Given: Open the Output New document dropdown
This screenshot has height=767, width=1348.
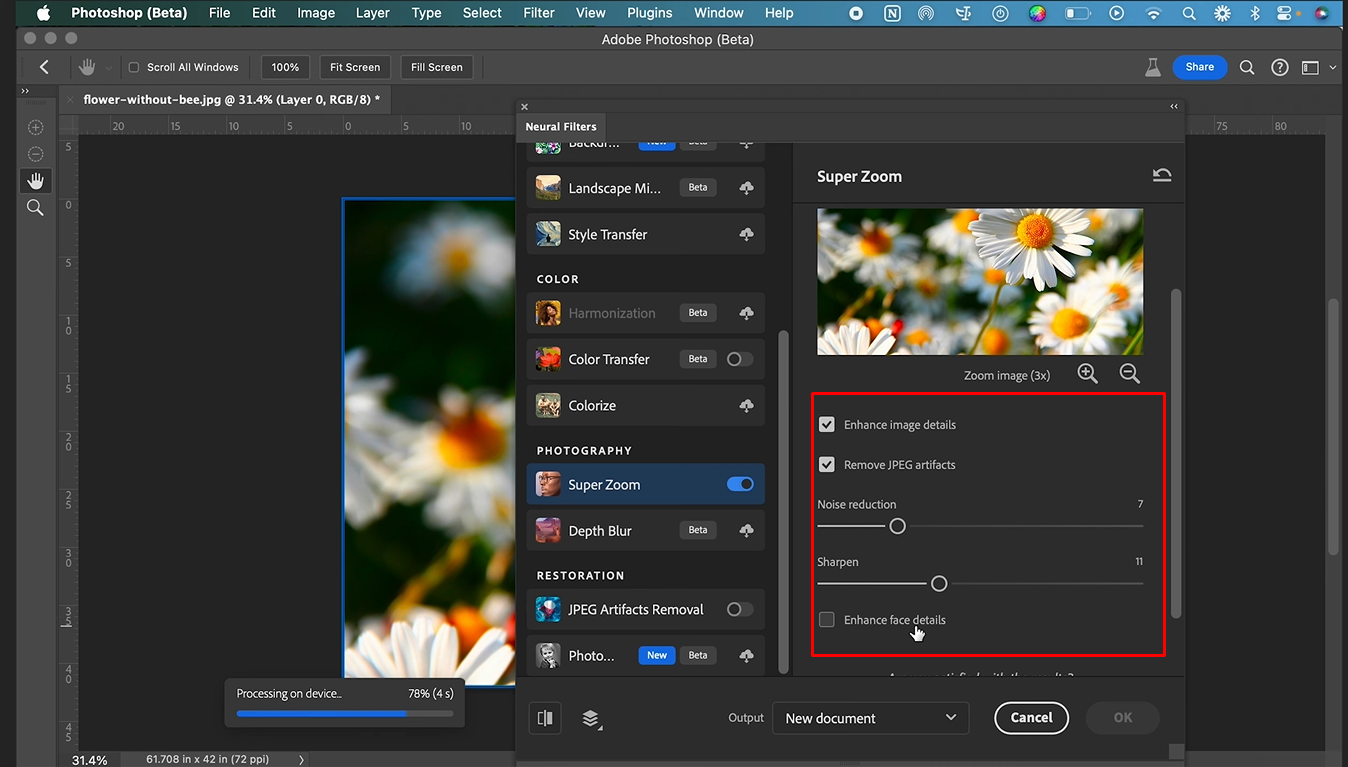Looking at the screenshot, I should [870, 718].
